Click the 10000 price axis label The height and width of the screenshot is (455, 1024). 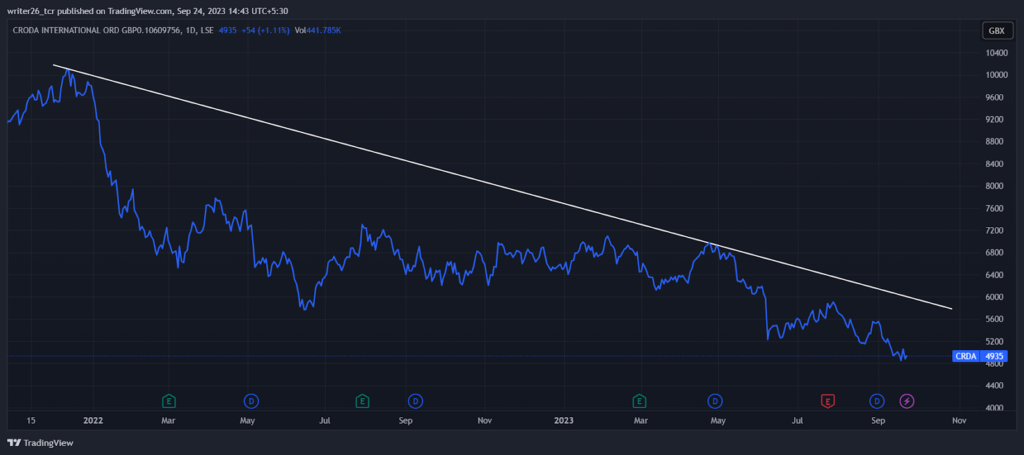pos(995,74)
